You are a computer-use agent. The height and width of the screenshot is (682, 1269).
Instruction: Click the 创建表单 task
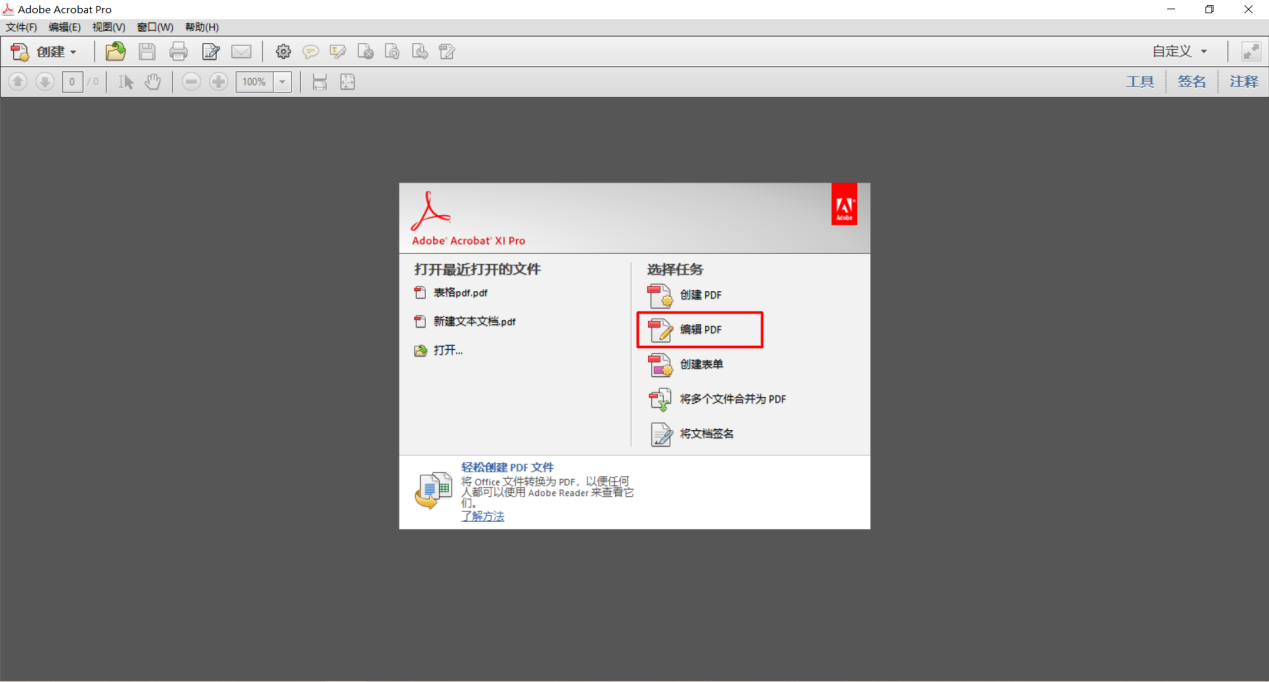click(686, 365)
